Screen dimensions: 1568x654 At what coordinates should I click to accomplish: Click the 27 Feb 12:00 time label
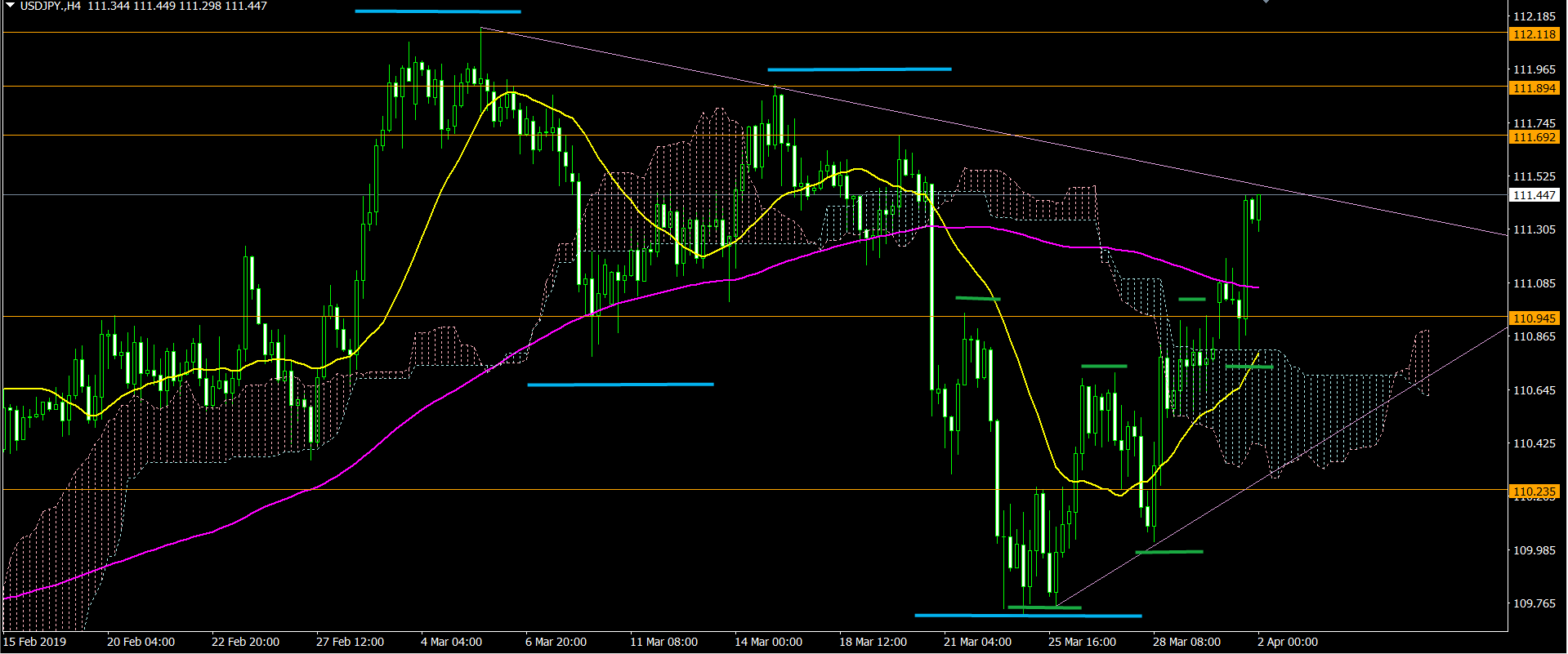click(x=350, y=642)
